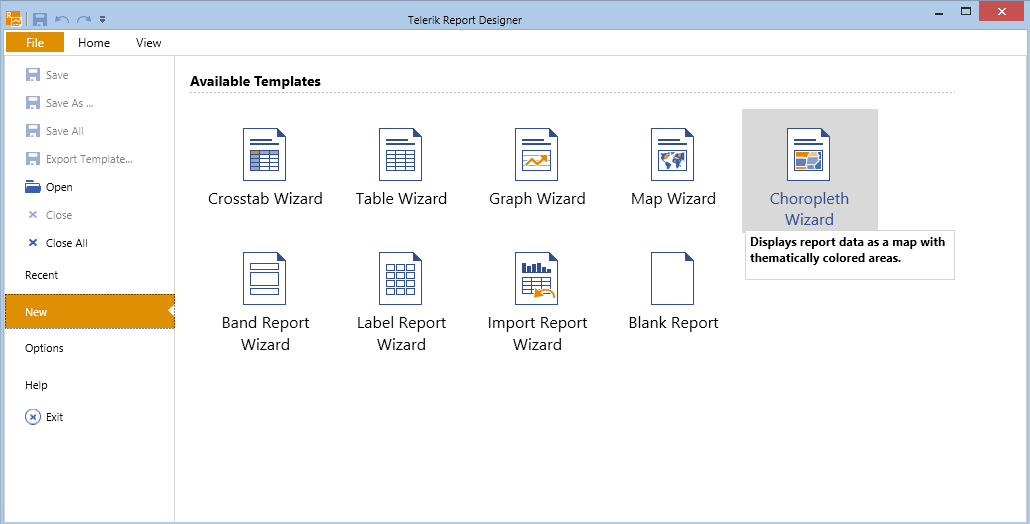Open the quick access toolbar dropdown
Screen dimensions: 1030x524
point(102,20)
